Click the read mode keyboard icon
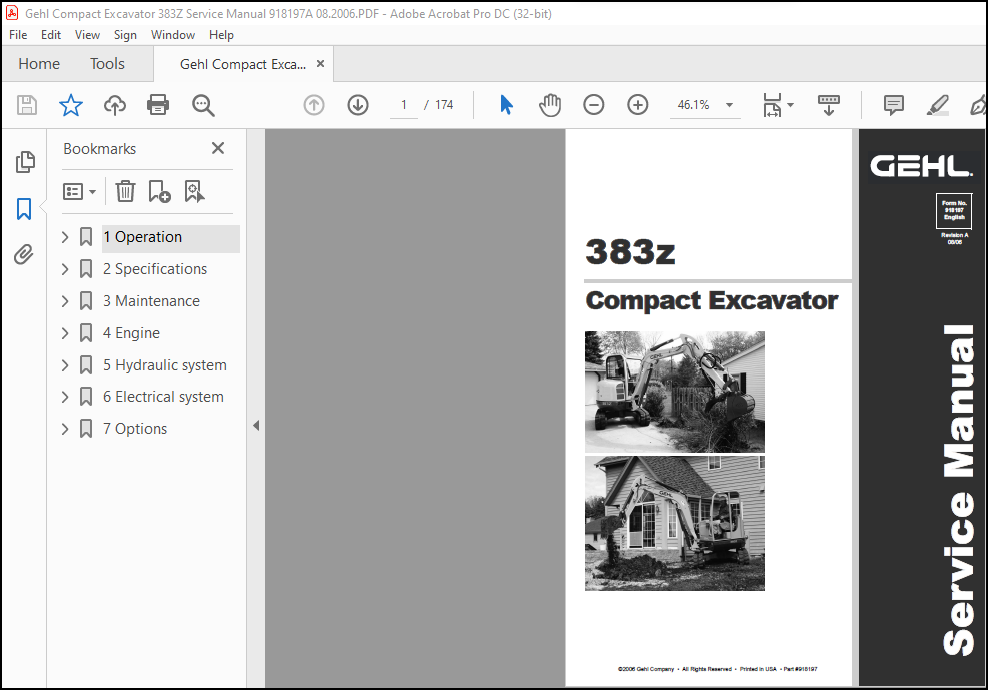The width and height of the screenshot is (988, 690). click(829, 105)
